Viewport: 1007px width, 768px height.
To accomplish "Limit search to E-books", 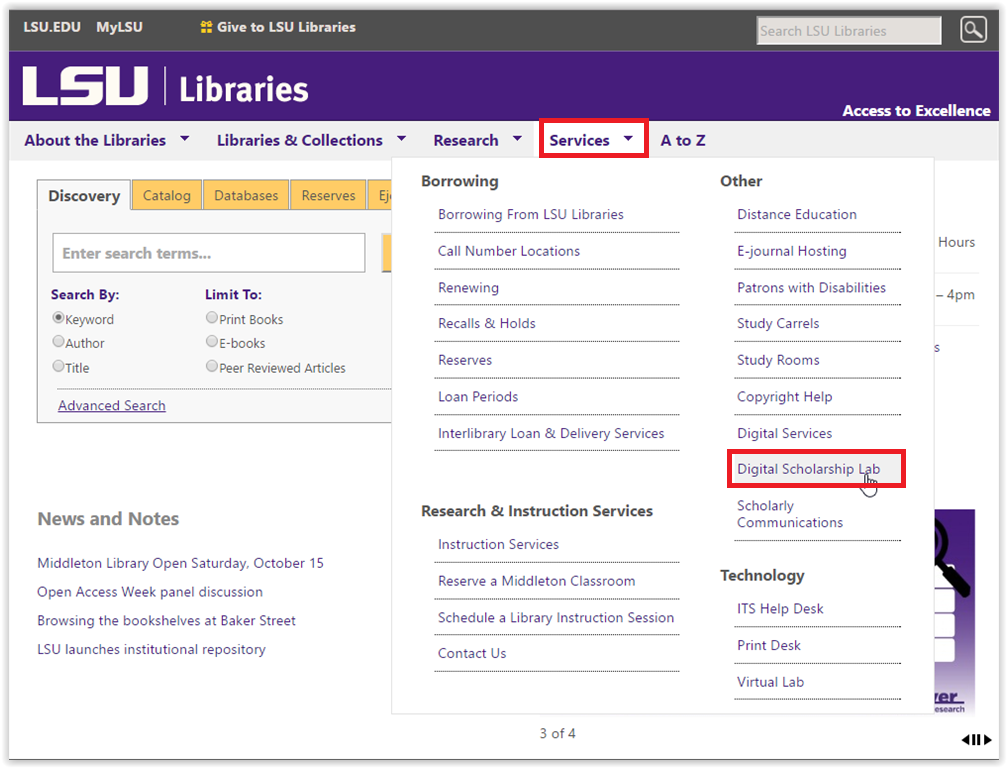I will pyautogui.click(x=212, y=342).
